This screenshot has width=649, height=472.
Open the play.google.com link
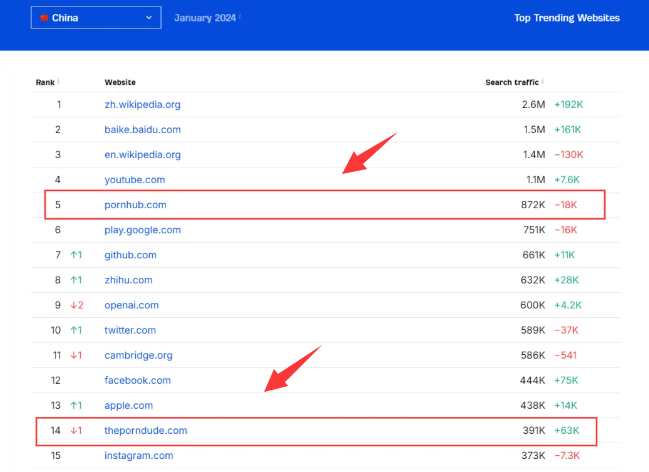(142, 230)
